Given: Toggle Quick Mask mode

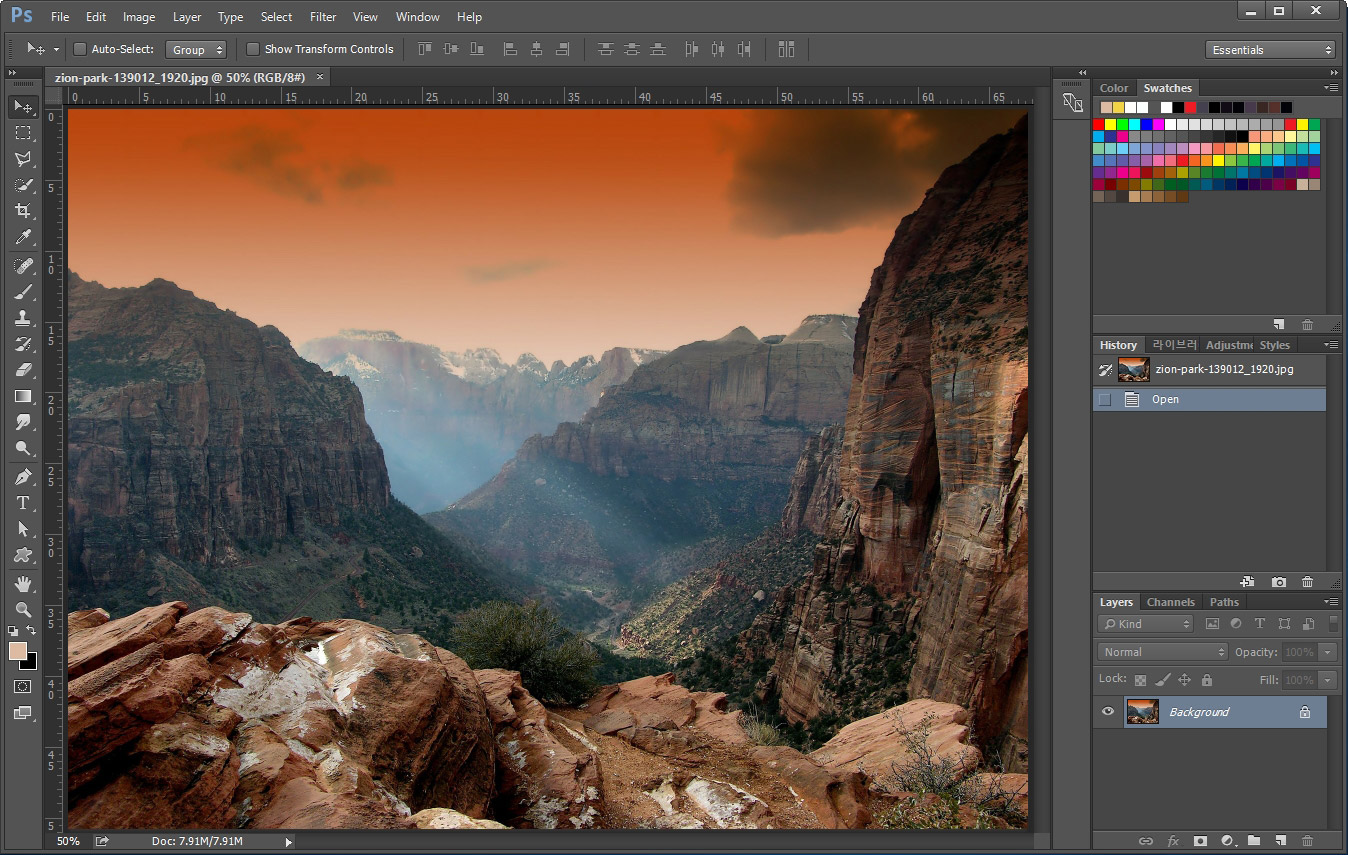Looking at the screenshot, I should click(x=23, y=687).
